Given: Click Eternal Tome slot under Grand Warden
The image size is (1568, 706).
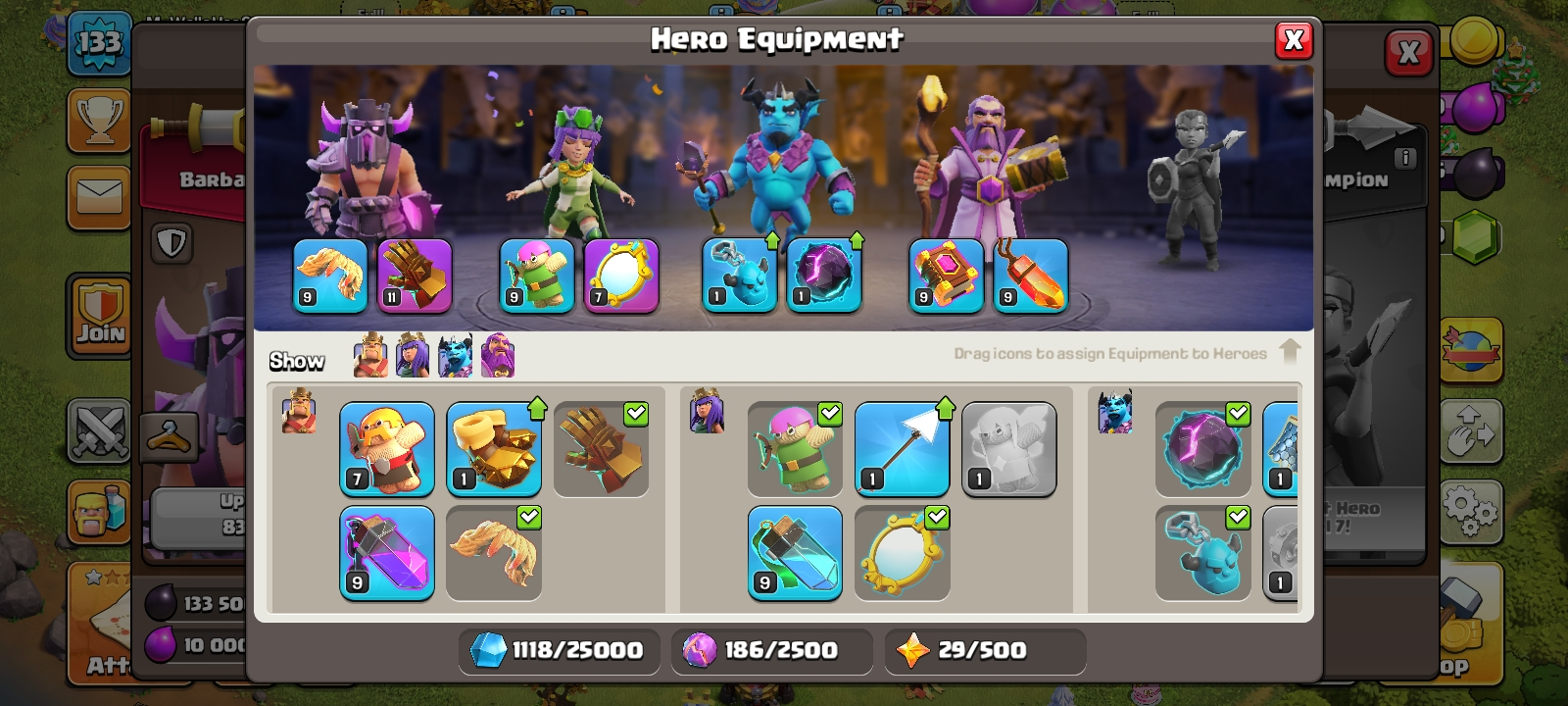Looking at the screenshot, I should 946,276.
